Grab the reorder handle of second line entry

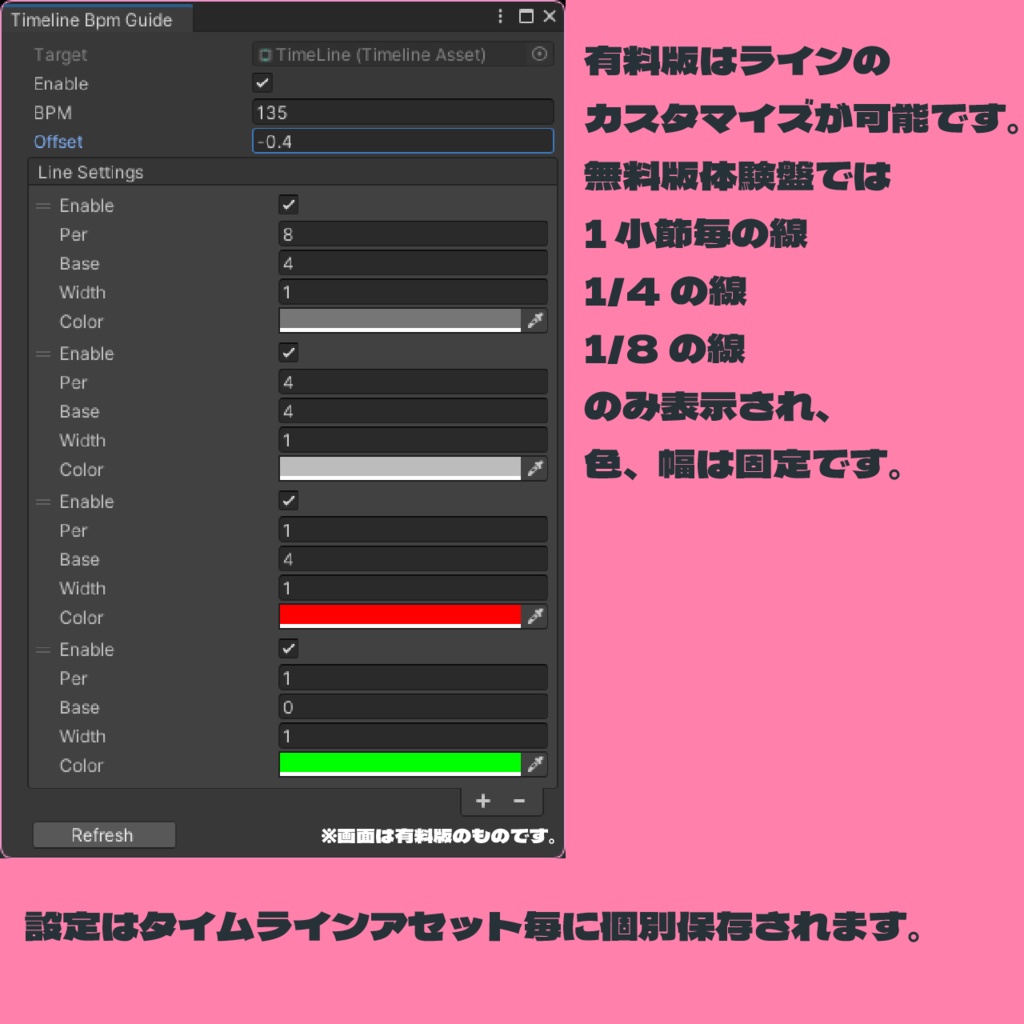pyautogui.click(x=43, y=354)
